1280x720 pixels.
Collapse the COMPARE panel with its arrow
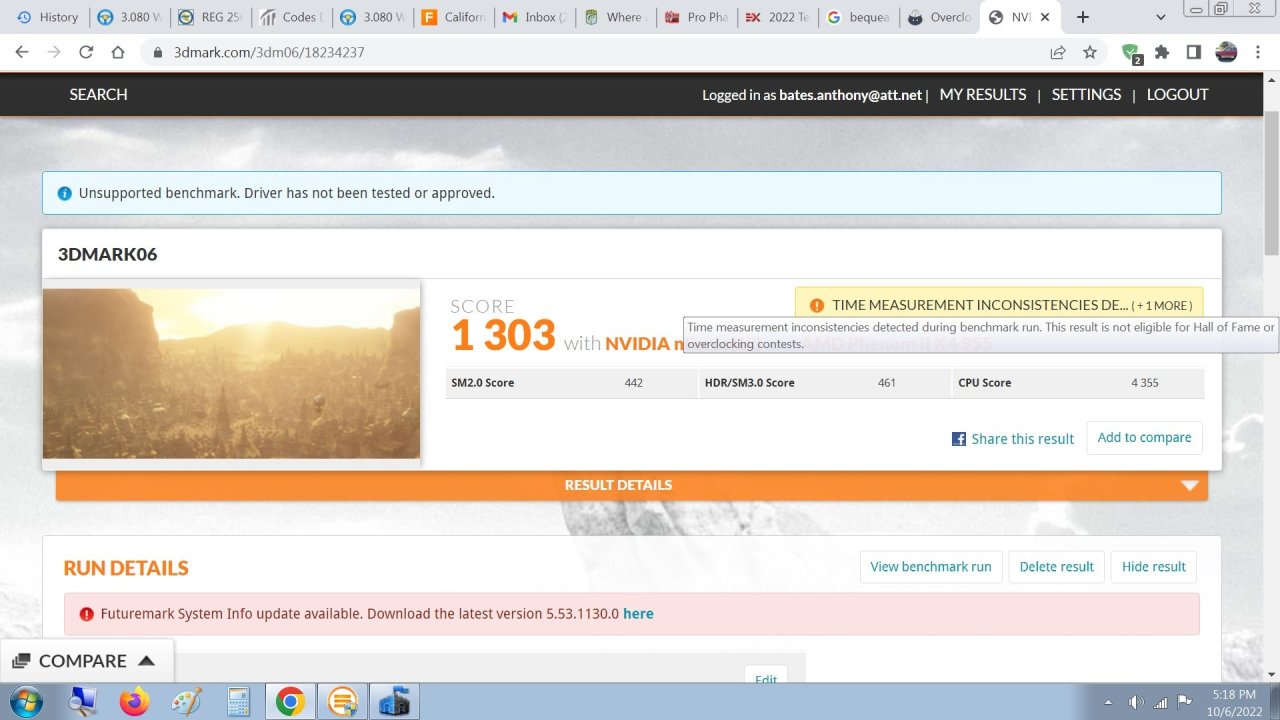[146, 660]
